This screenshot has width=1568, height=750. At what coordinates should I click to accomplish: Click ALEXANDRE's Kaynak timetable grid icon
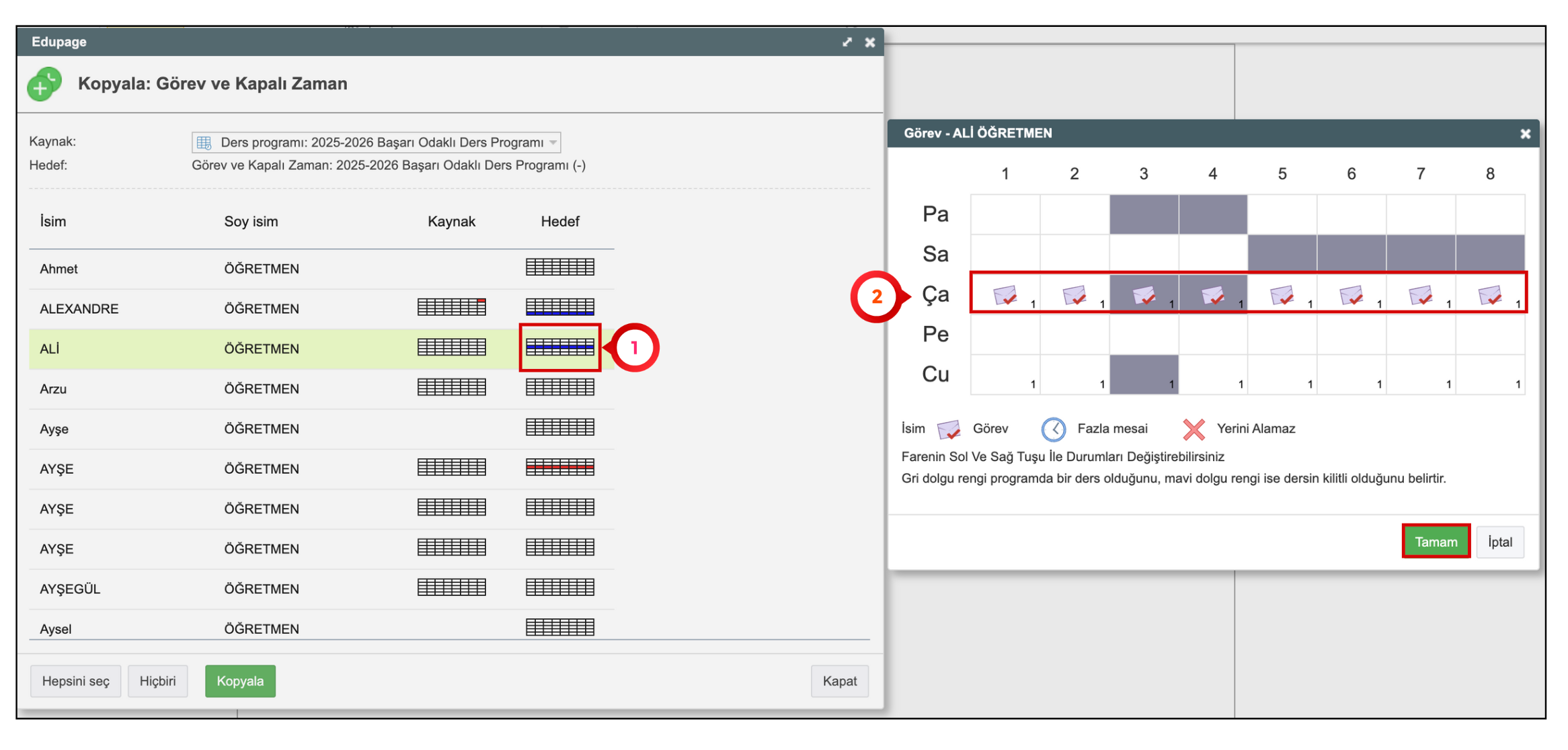[x=451, y=308]
